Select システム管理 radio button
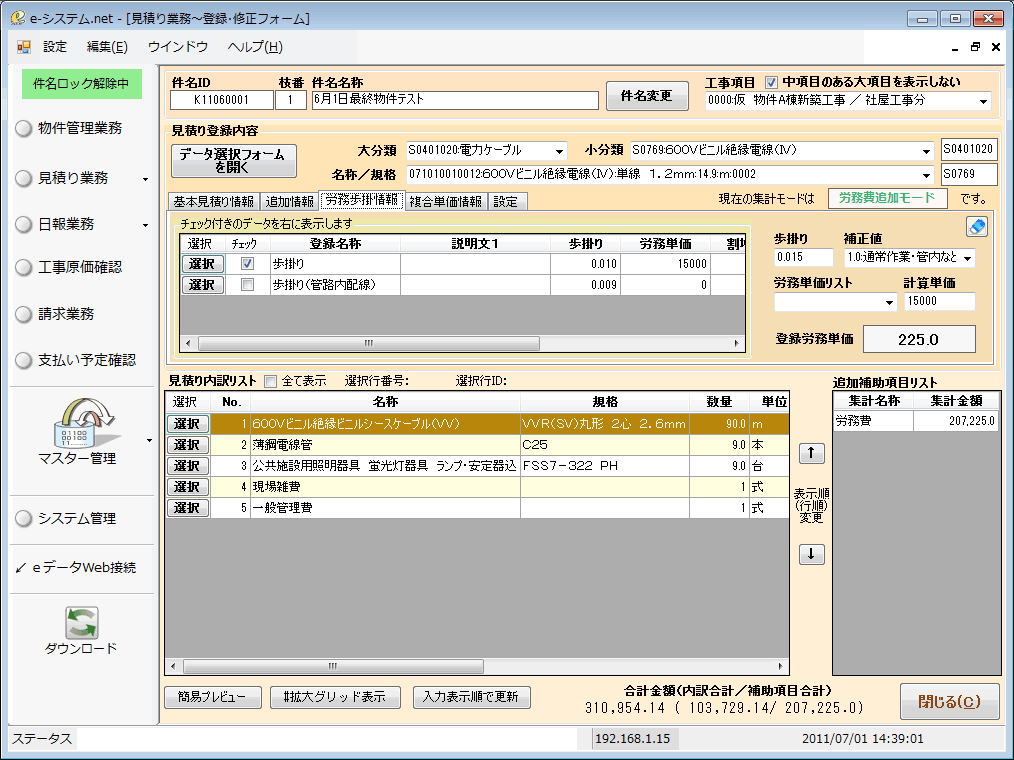The width and height of the screenshot is (1014, 760). (x=24, y=518)
